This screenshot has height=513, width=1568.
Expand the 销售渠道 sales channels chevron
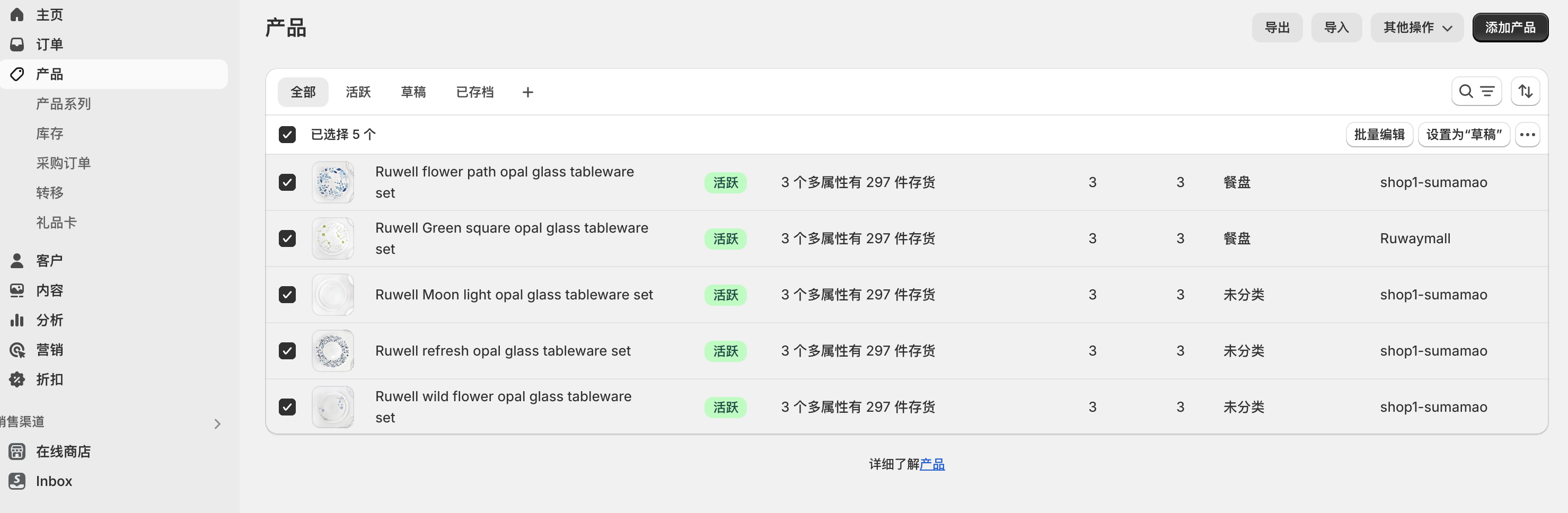(x=217, y=423)
